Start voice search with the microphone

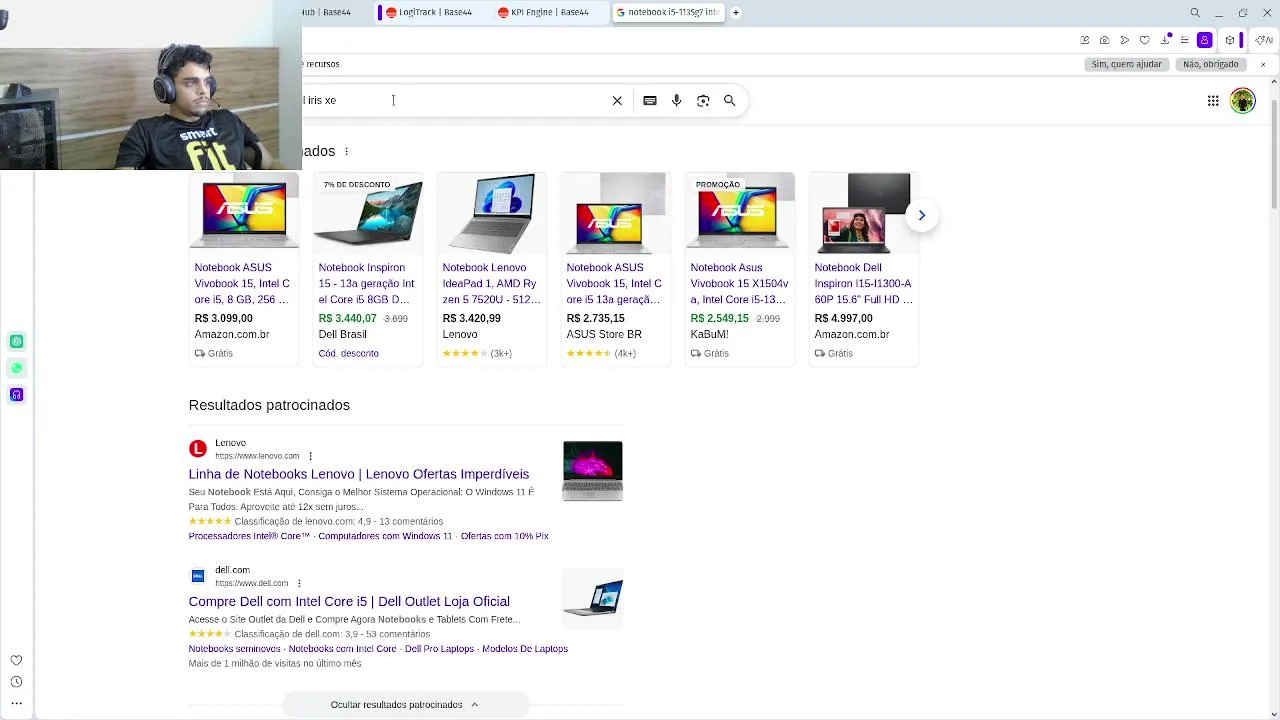tap(677, 100)
